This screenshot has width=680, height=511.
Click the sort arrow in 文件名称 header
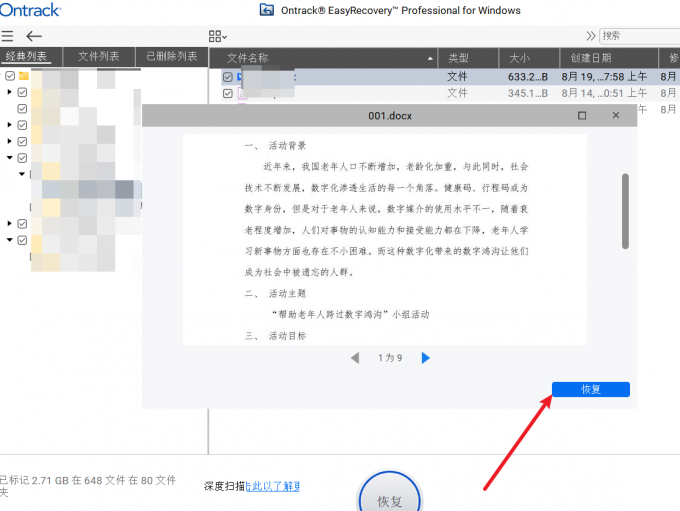(430, 59)
